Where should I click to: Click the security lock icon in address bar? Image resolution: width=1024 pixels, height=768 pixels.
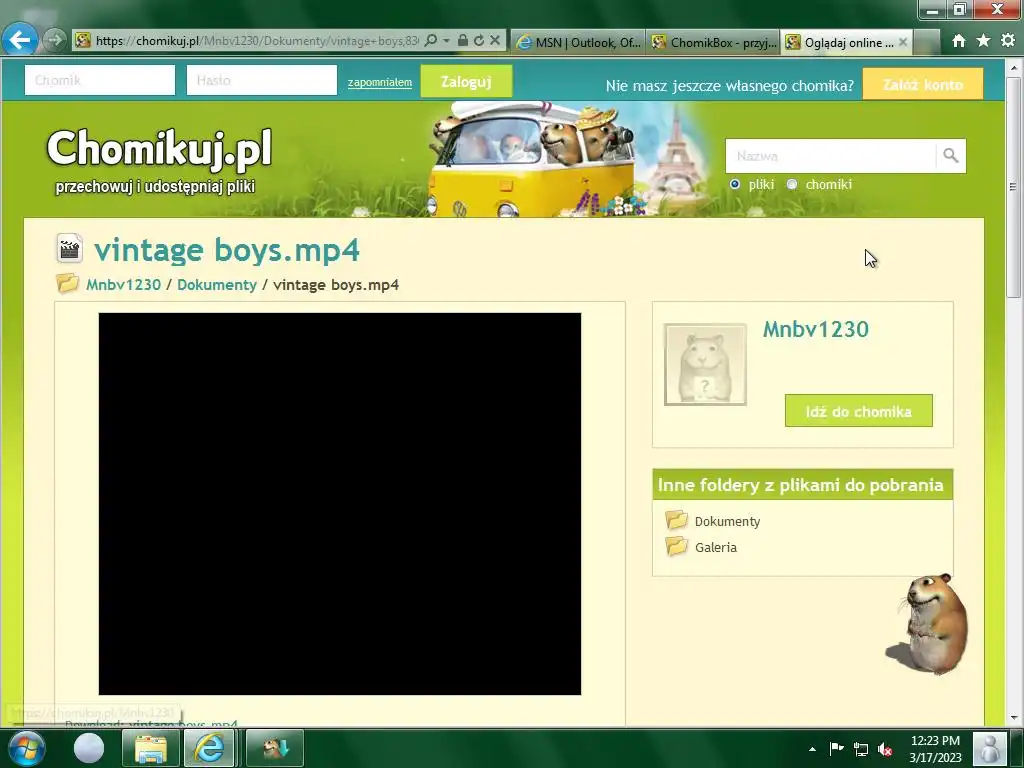462,40
